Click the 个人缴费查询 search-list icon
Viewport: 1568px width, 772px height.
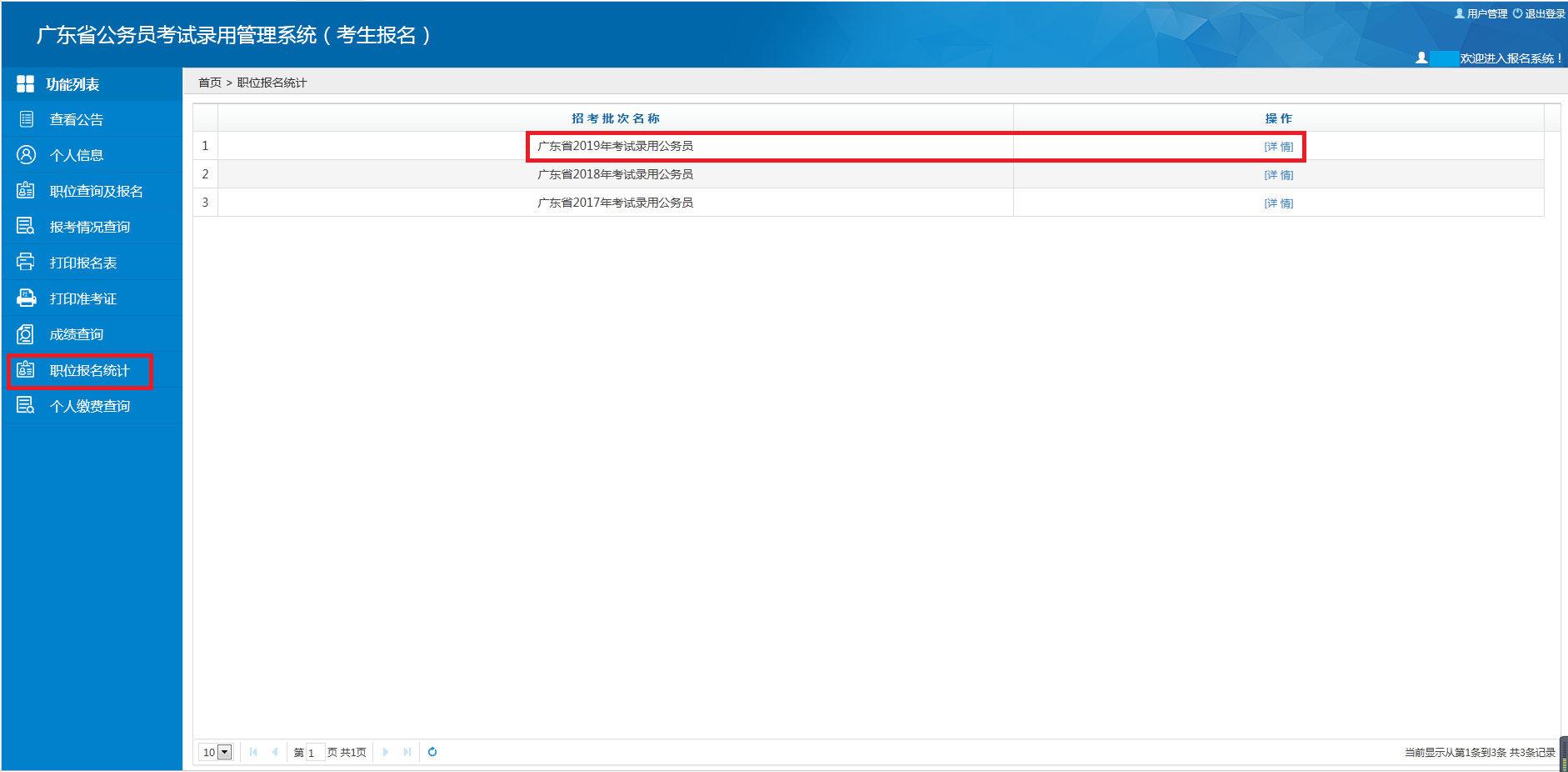26,405
